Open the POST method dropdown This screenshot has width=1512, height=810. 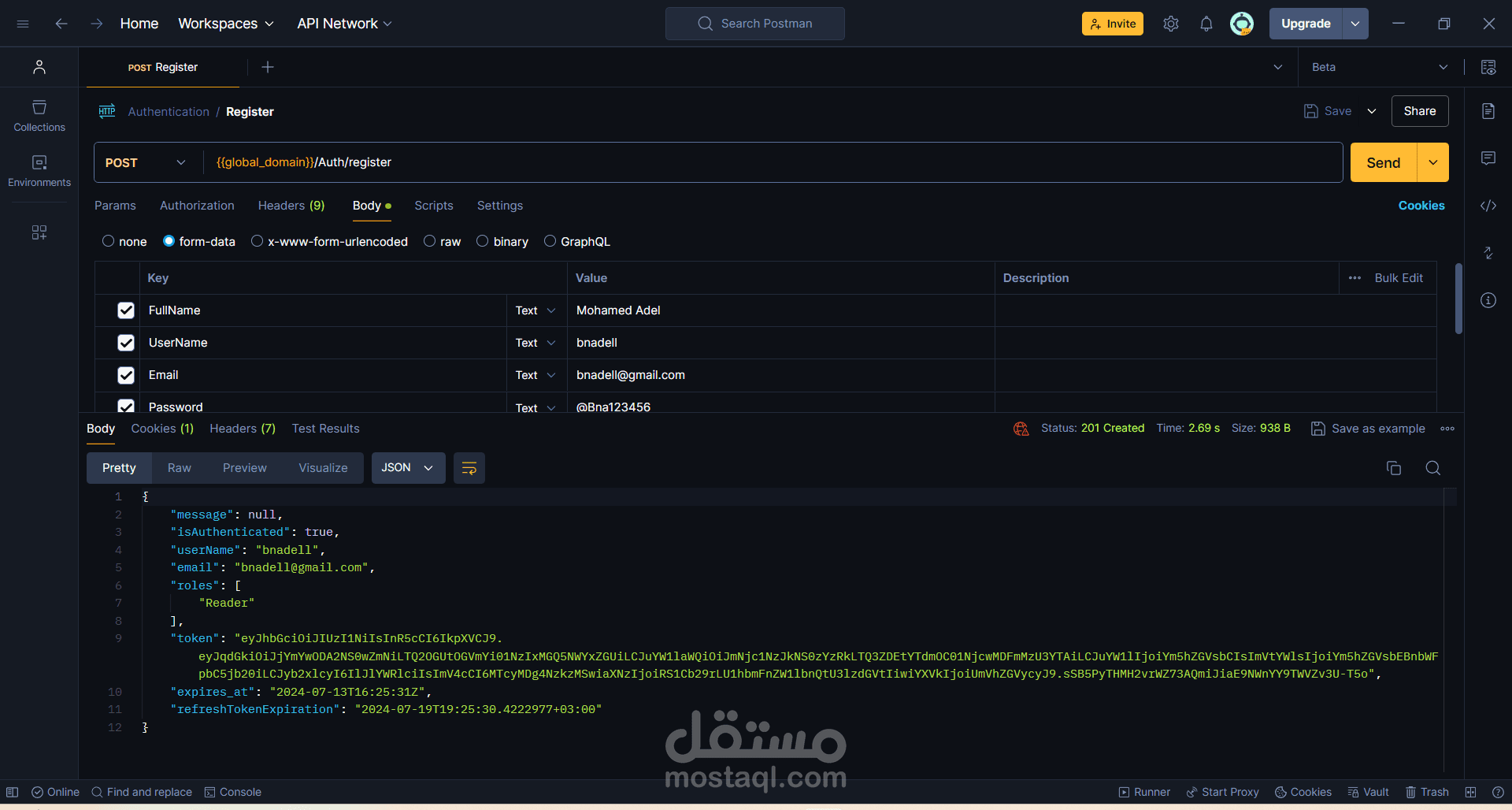[146, 162]
